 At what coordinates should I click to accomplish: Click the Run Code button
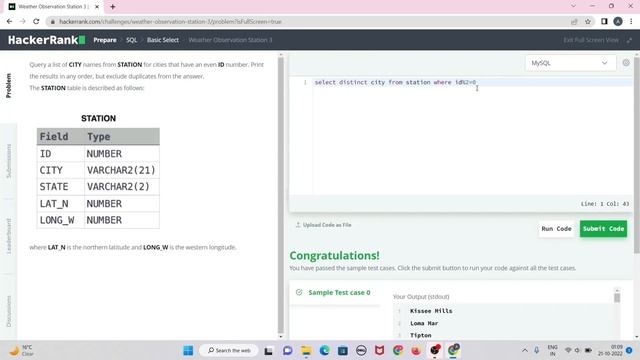point(556,229)
